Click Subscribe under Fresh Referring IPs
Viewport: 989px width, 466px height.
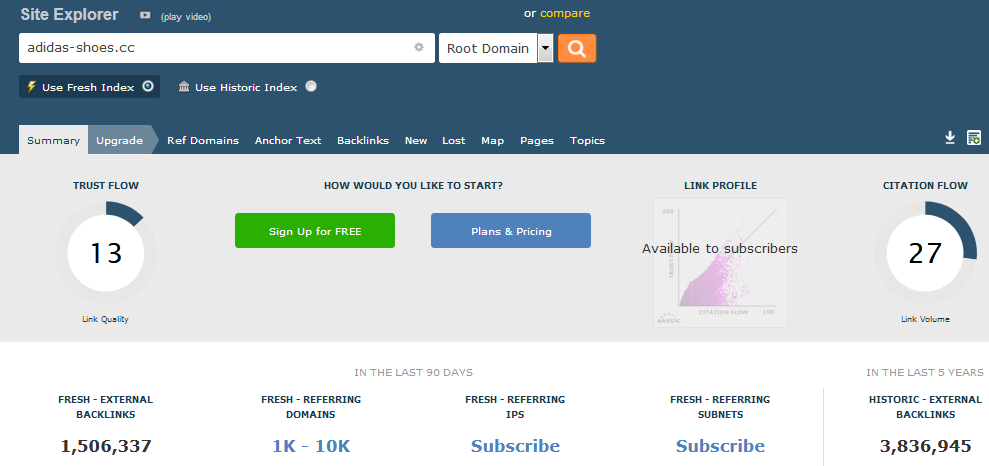pos(515,446)
